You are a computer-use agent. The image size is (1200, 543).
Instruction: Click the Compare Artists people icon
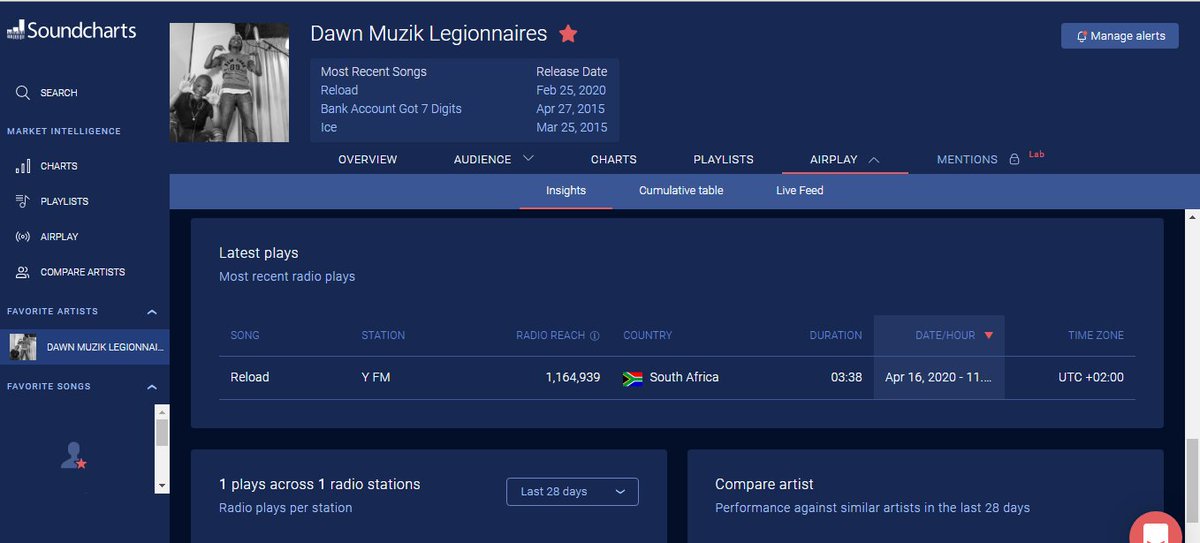tap(23, 272)
